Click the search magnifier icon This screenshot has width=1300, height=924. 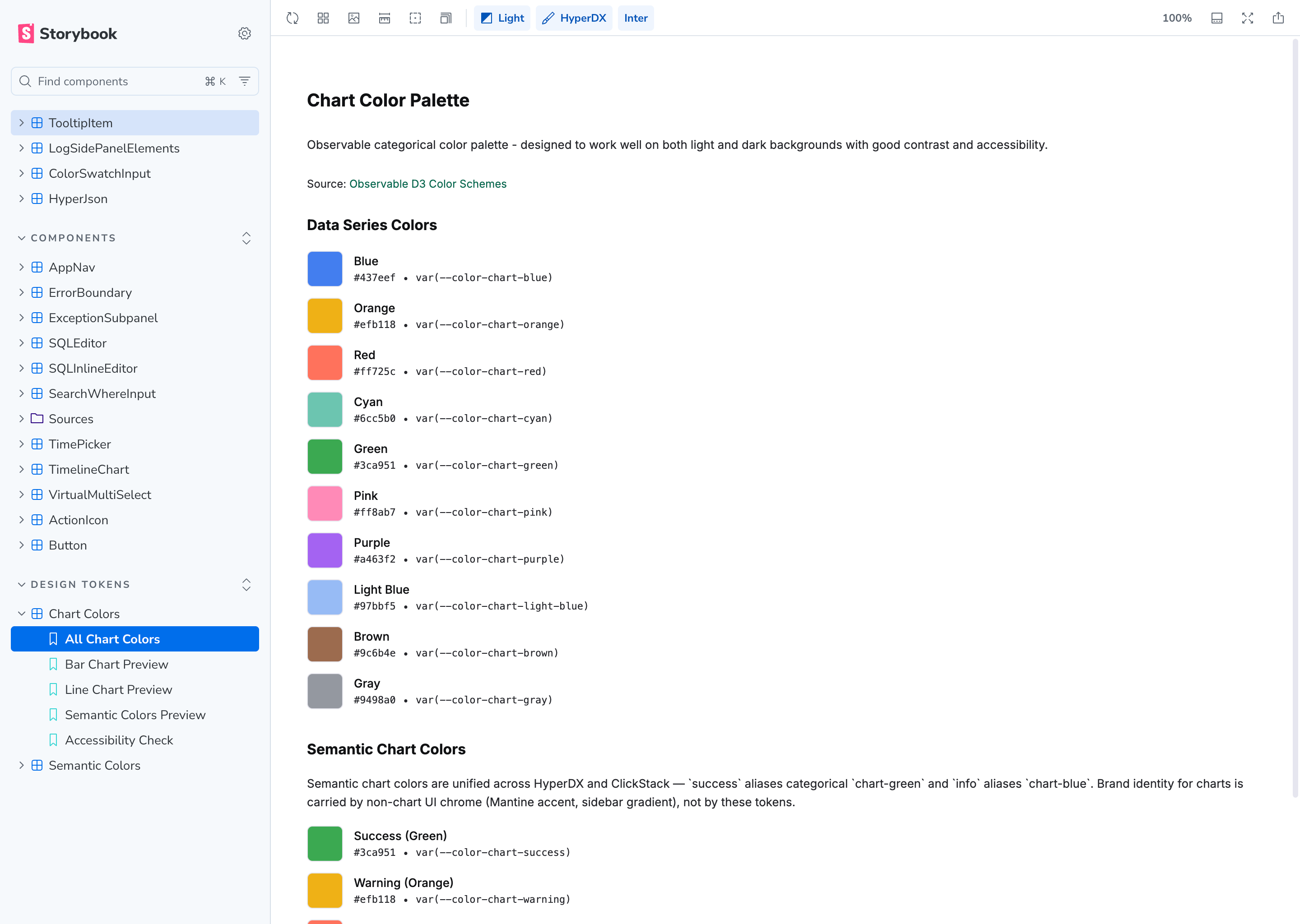coord(25,81)
